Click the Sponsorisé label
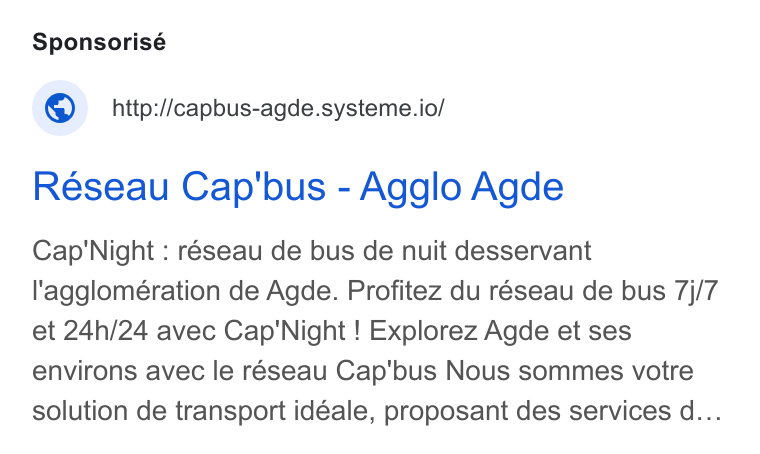 (x=99, y=42)
